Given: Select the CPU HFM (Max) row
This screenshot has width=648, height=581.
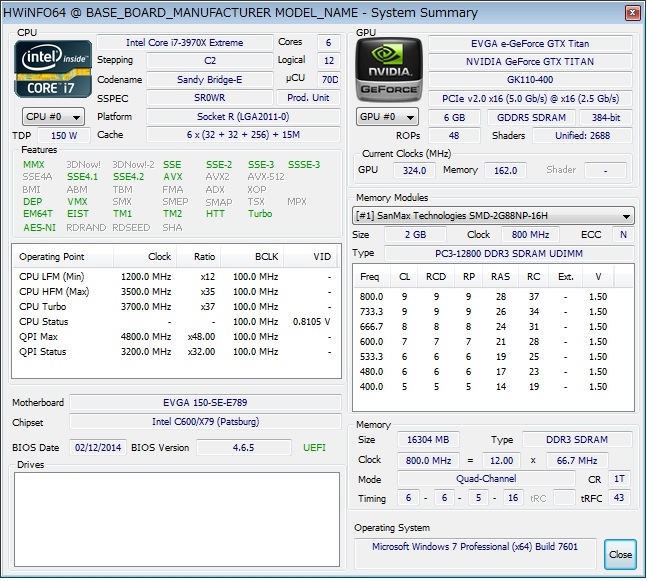Looking at the screenshot, I should tap(176, 292).
